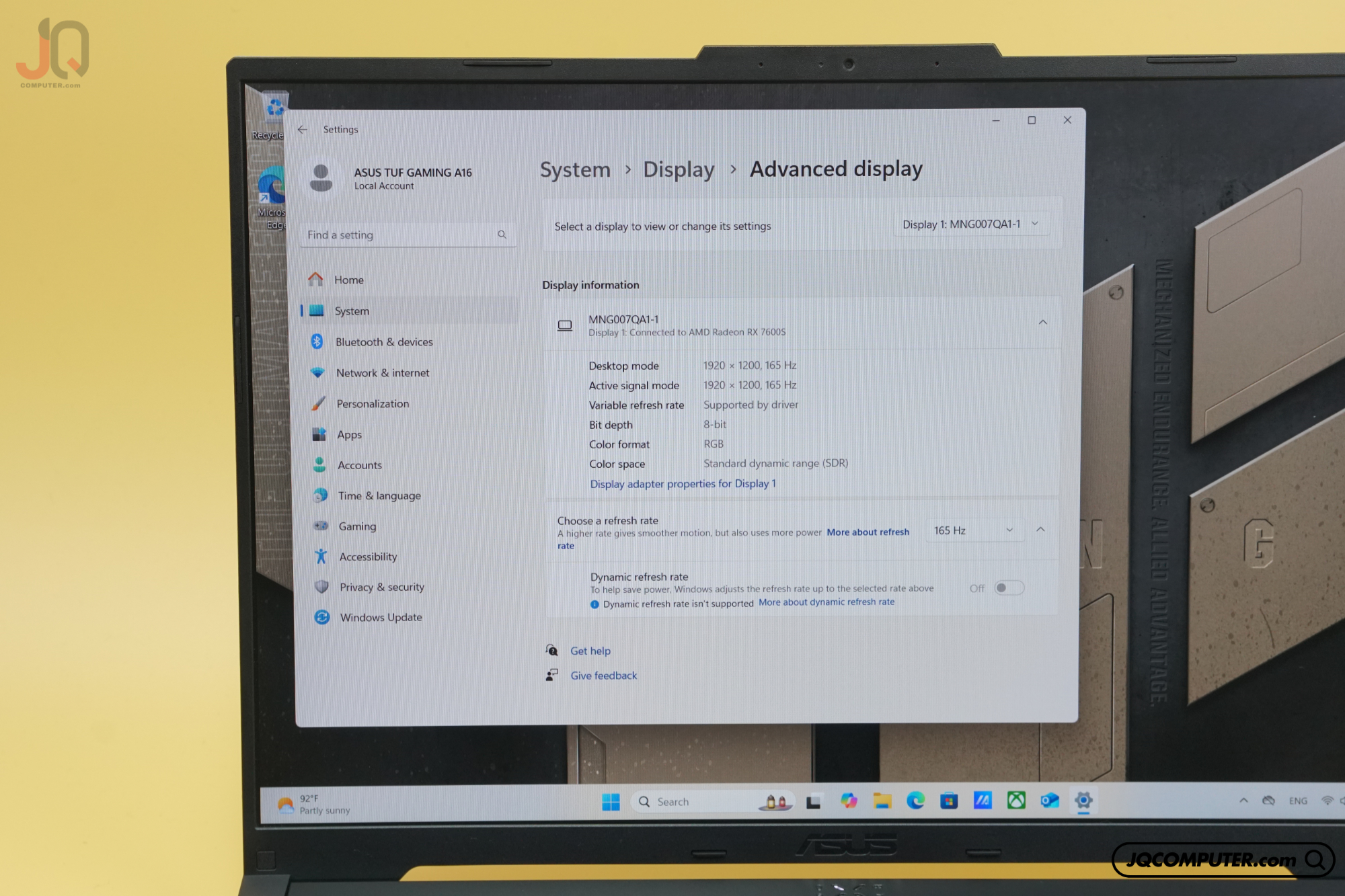
Task: Click the Give feedback link
Action: [x=603, y=676]
